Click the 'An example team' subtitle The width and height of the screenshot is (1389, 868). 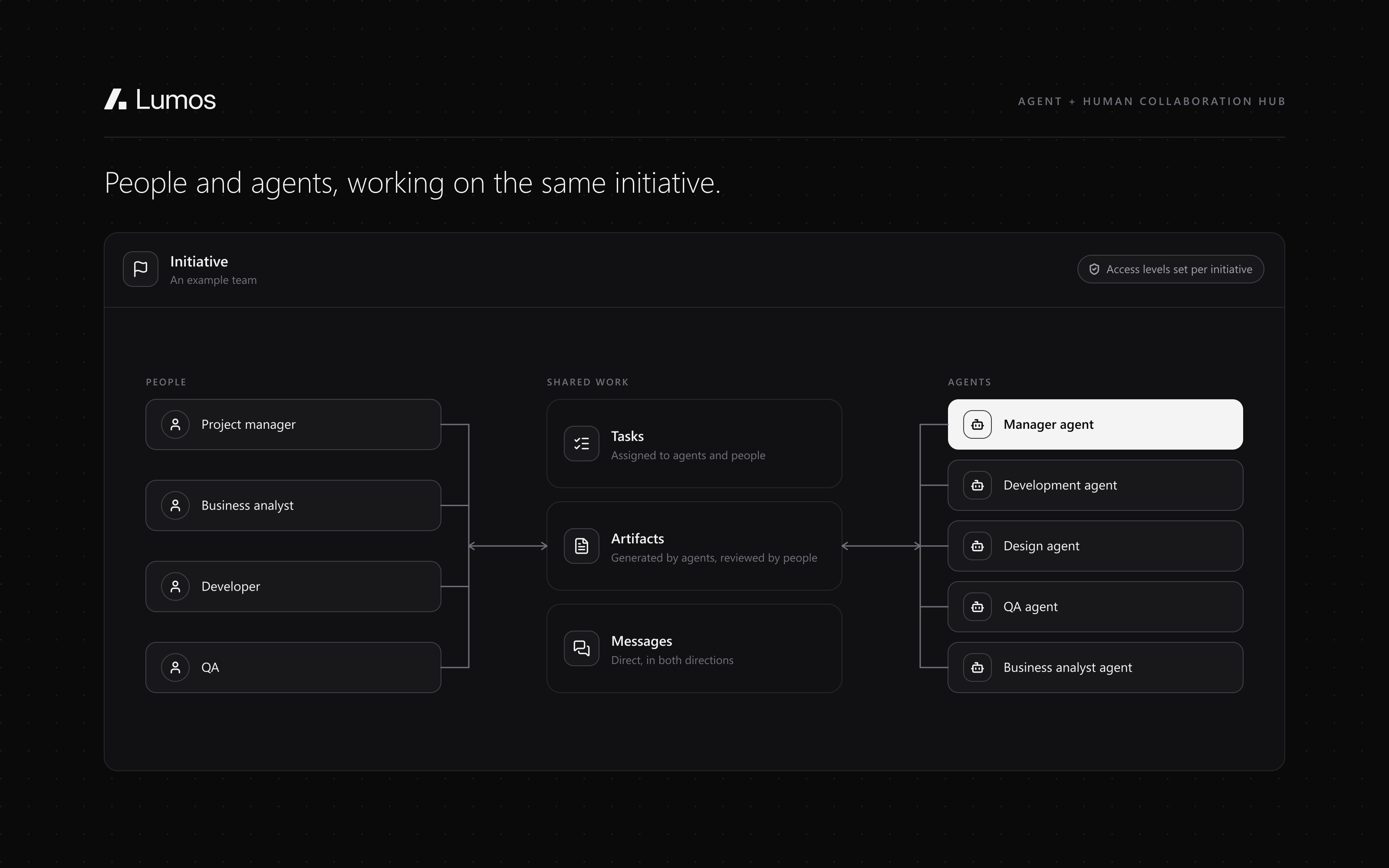(x=214, y=280)
